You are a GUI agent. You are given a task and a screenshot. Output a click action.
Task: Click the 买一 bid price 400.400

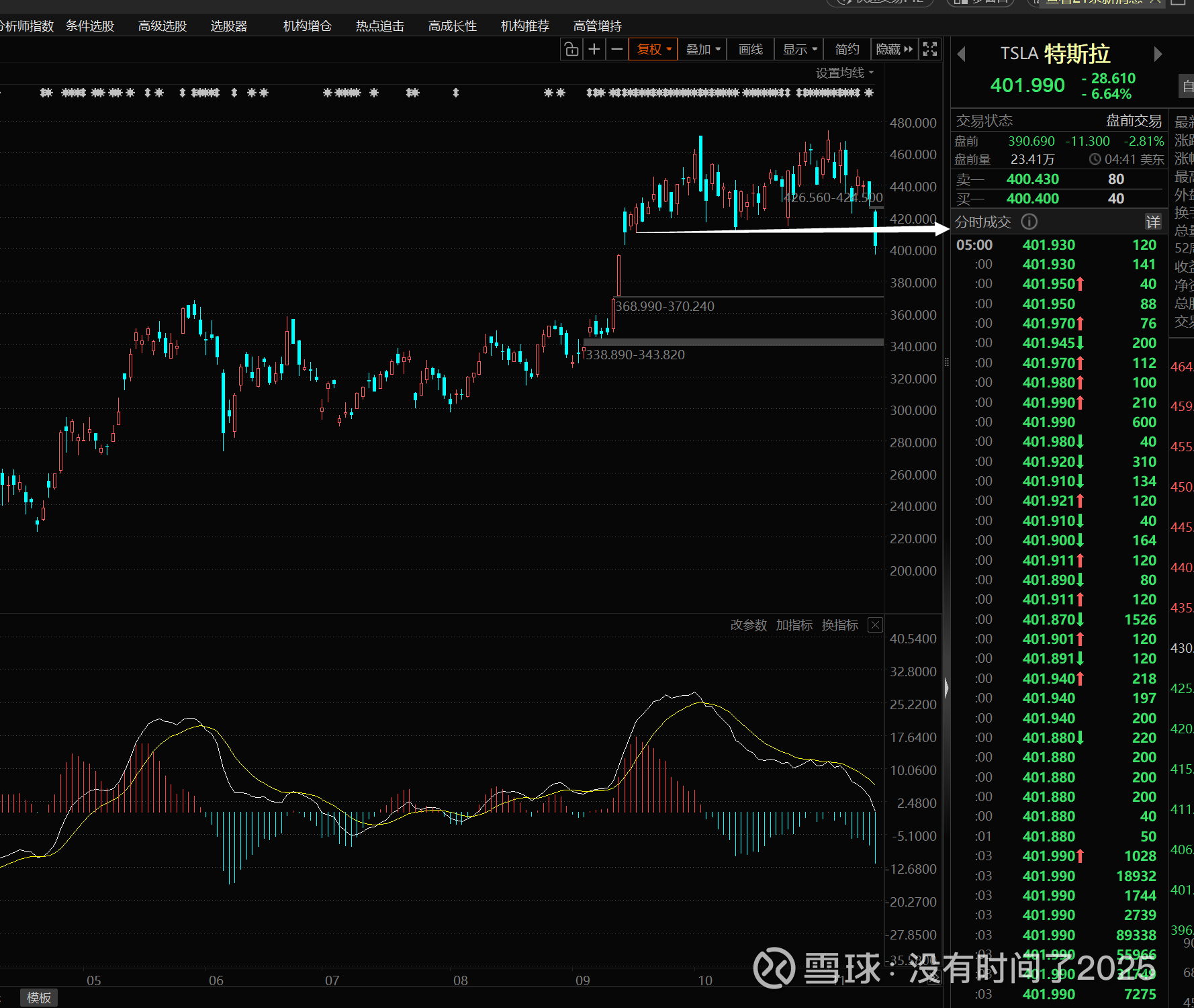(x=1032, y=199)
